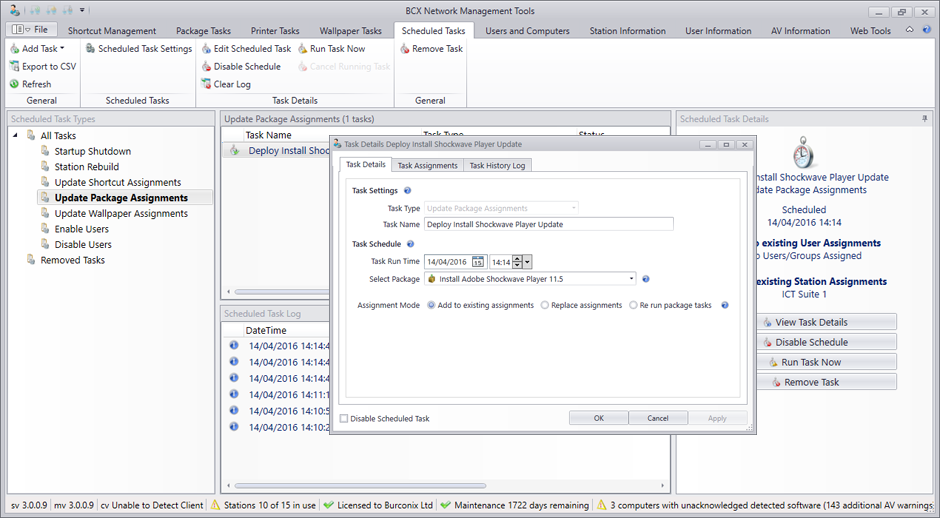Collapse the ribbon with the arrow
940x518 pixels.
tap(909, 29)
